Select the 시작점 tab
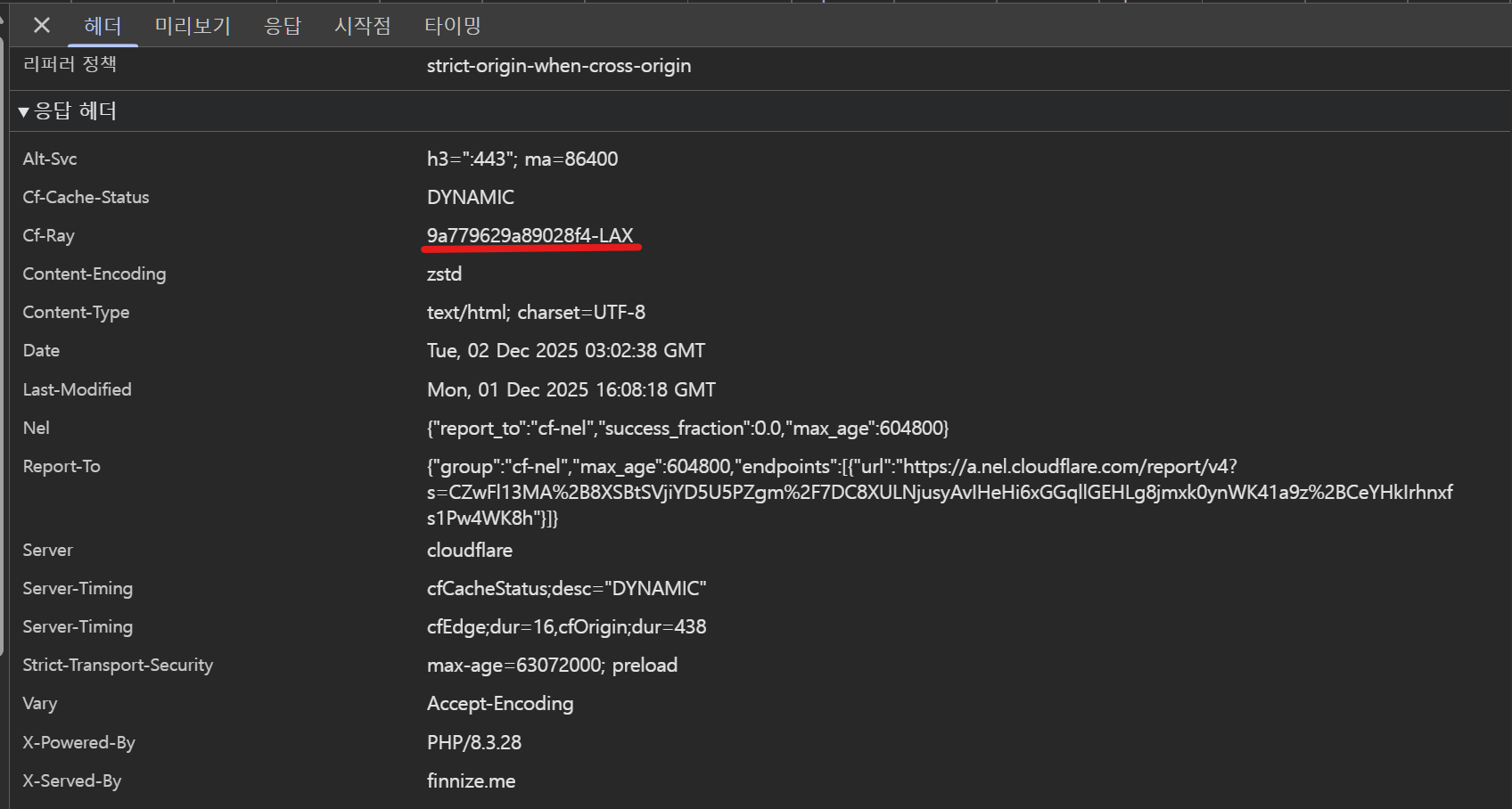This screenshot has width=1512, height=809. click(362, 25)
